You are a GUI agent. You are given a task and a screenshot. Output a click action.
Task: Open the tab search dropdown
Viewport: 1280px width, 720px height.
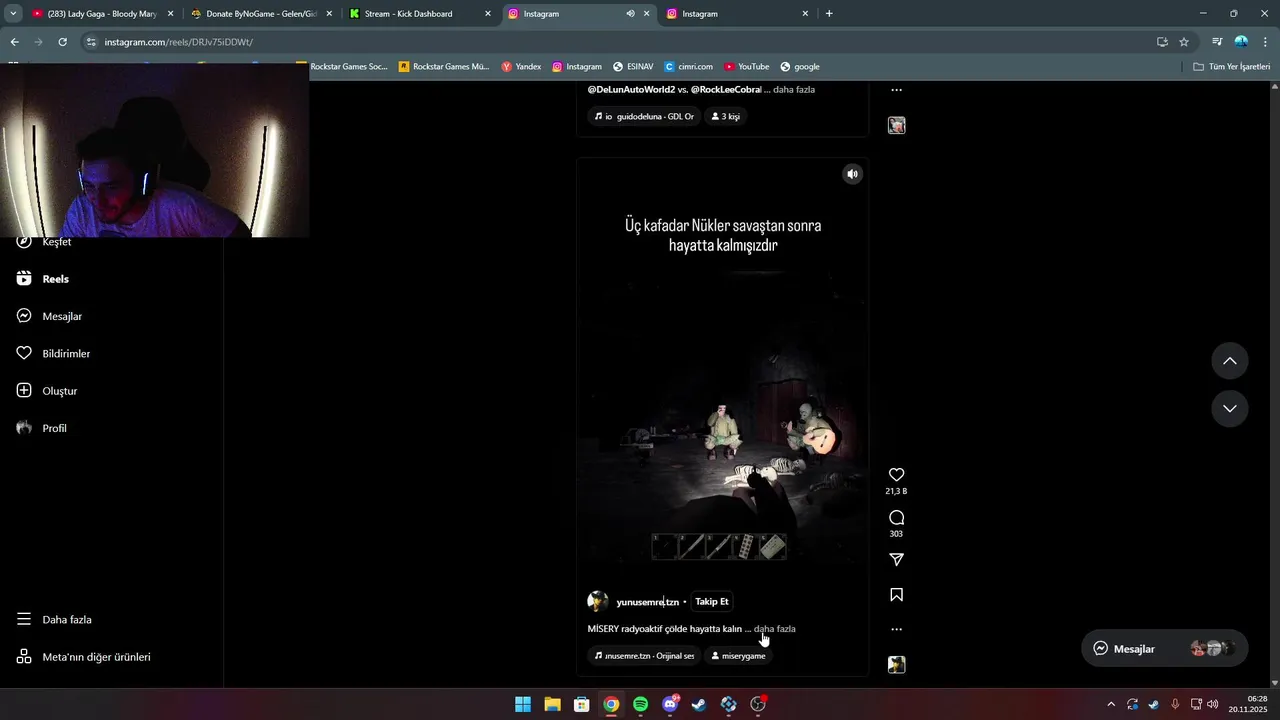13,14
